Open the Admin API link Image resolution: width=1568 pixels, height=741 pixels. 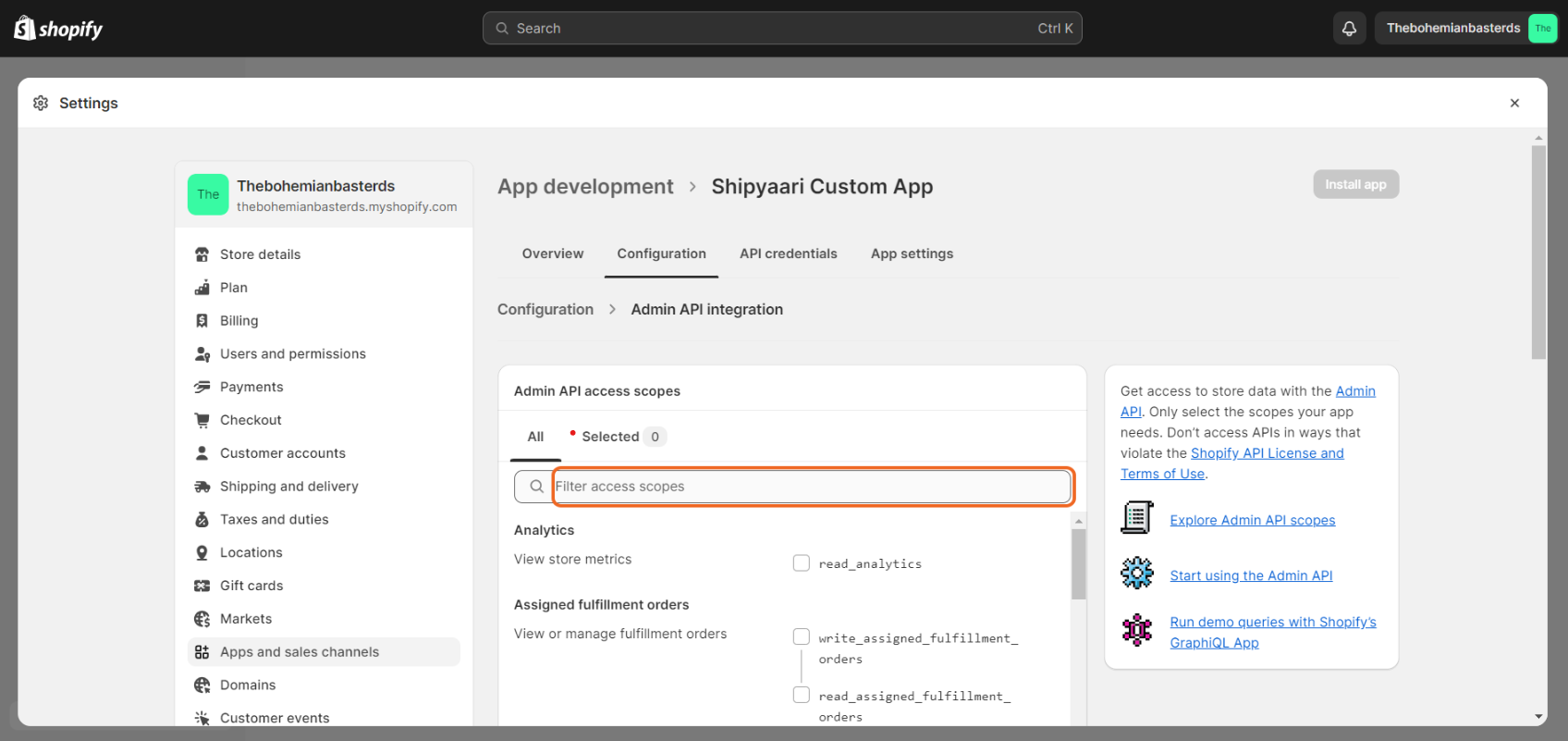pyautogui.click(x=1355, y=391)
